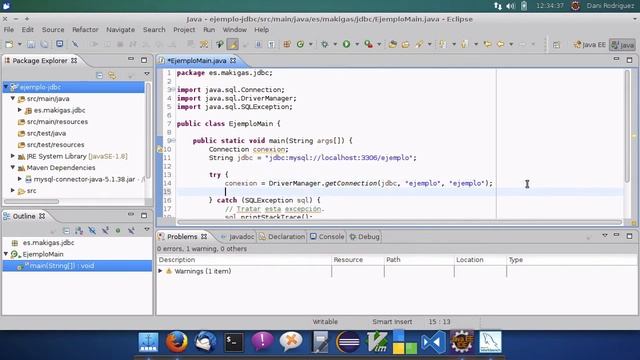
Task: Click the New file wizard icon
Action: 9,44
